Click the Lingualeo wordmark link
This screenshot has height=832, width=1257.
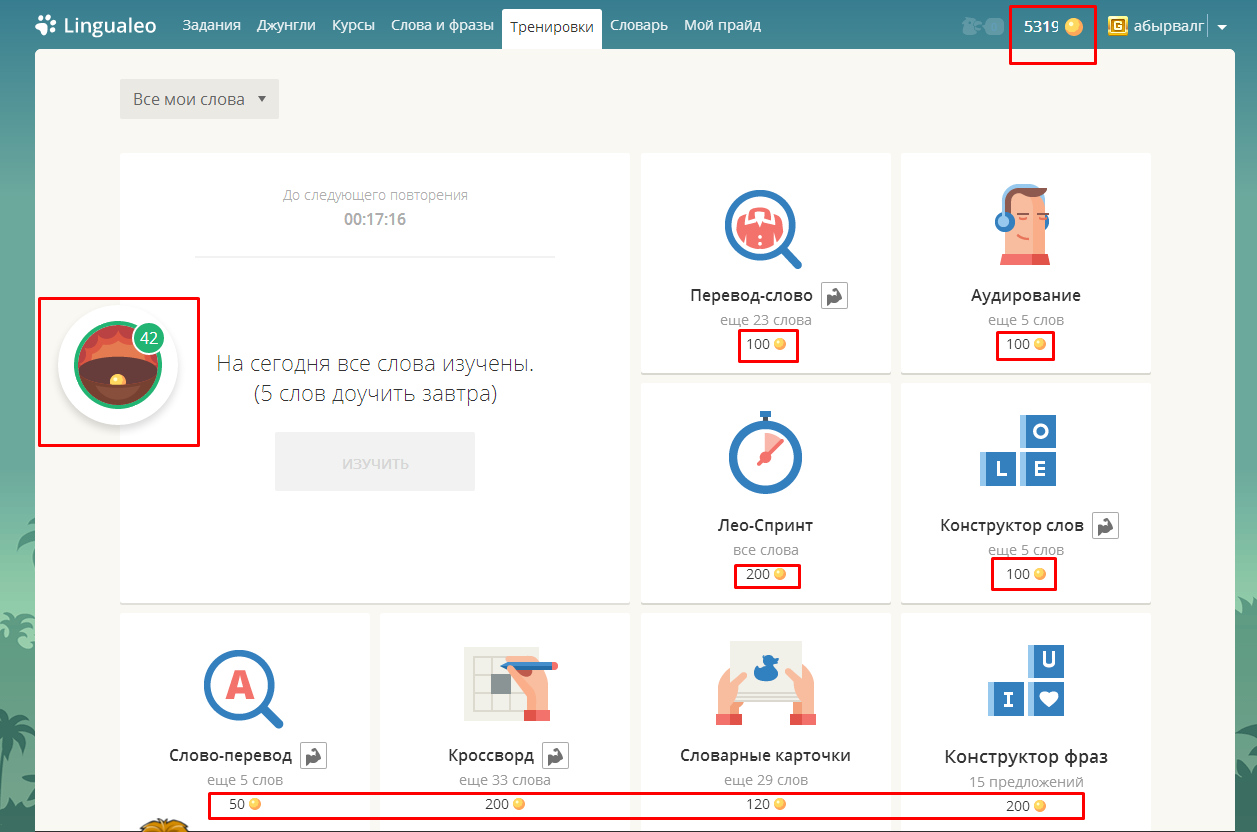tap(110, 26)
